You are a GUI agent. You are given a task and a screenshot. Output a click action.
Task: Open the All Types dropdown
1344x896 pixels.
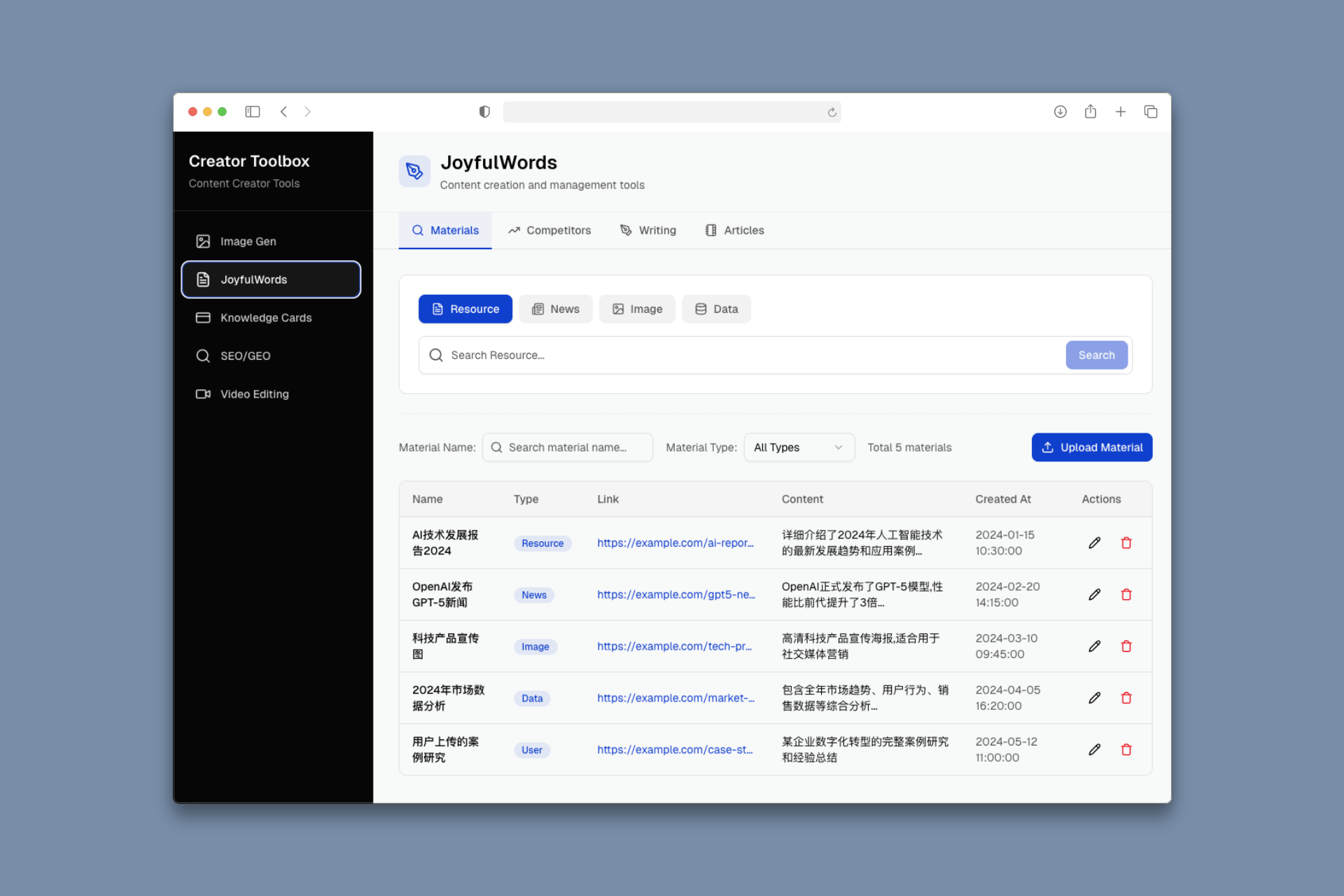click(798, 447)
